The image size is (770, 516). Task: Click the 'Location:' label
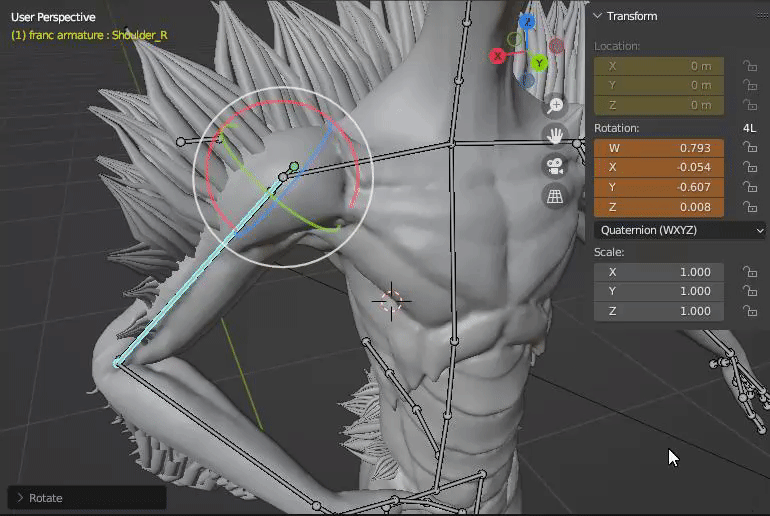(x=617, y=46)
